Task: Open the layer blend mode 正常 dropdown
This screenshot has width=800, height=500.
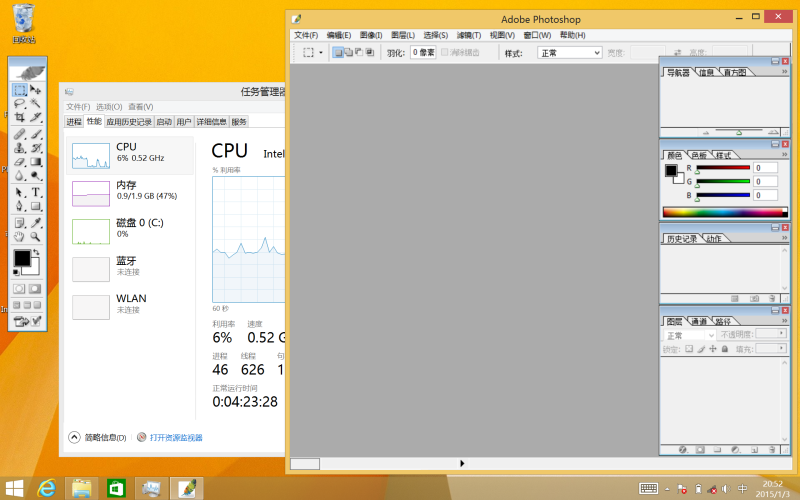Action: (690, 335)
